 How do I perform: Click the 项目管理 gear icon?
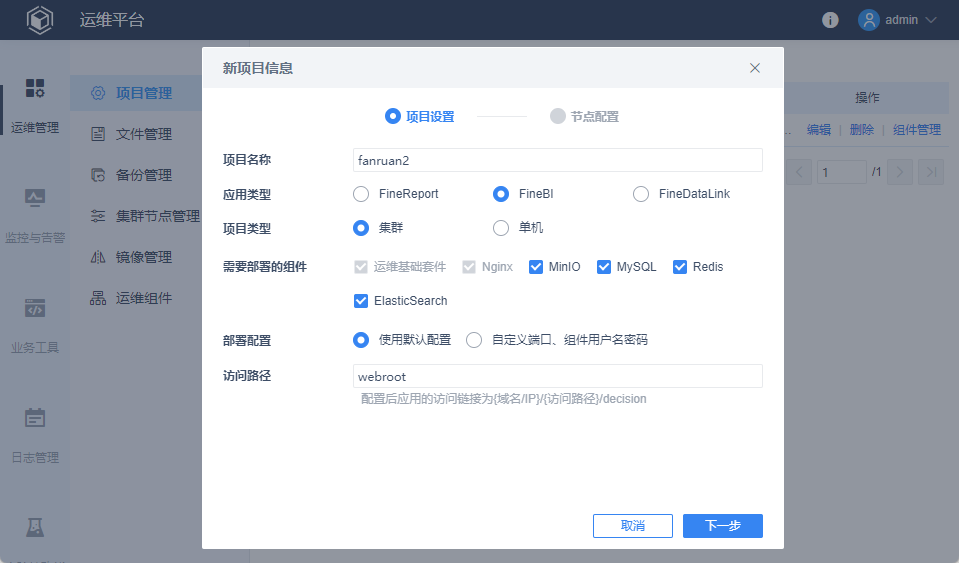pyautogui.click(x=98, y=93)
